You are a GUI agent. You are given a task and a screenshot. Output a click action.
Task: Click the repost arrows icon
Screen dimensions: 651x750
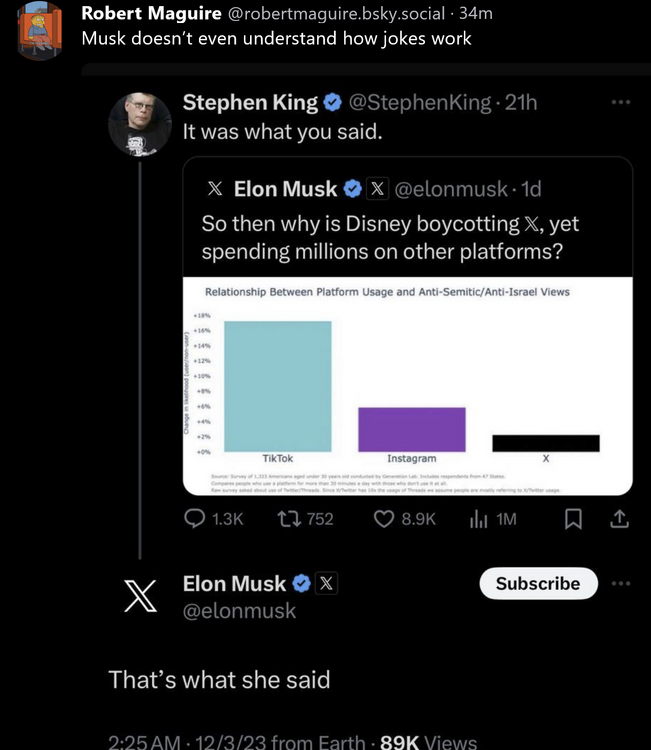[x=287, y=518]
